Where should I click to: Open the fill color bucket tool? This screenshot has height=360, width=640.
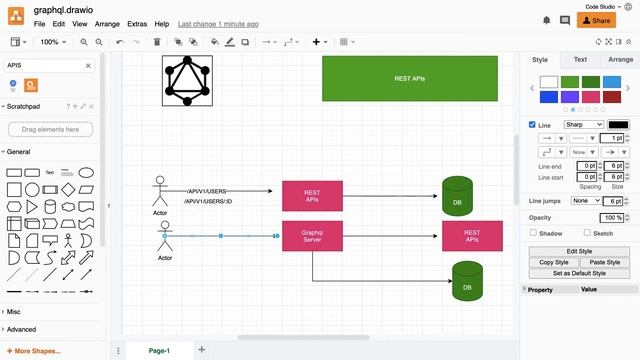coord(214,42)
